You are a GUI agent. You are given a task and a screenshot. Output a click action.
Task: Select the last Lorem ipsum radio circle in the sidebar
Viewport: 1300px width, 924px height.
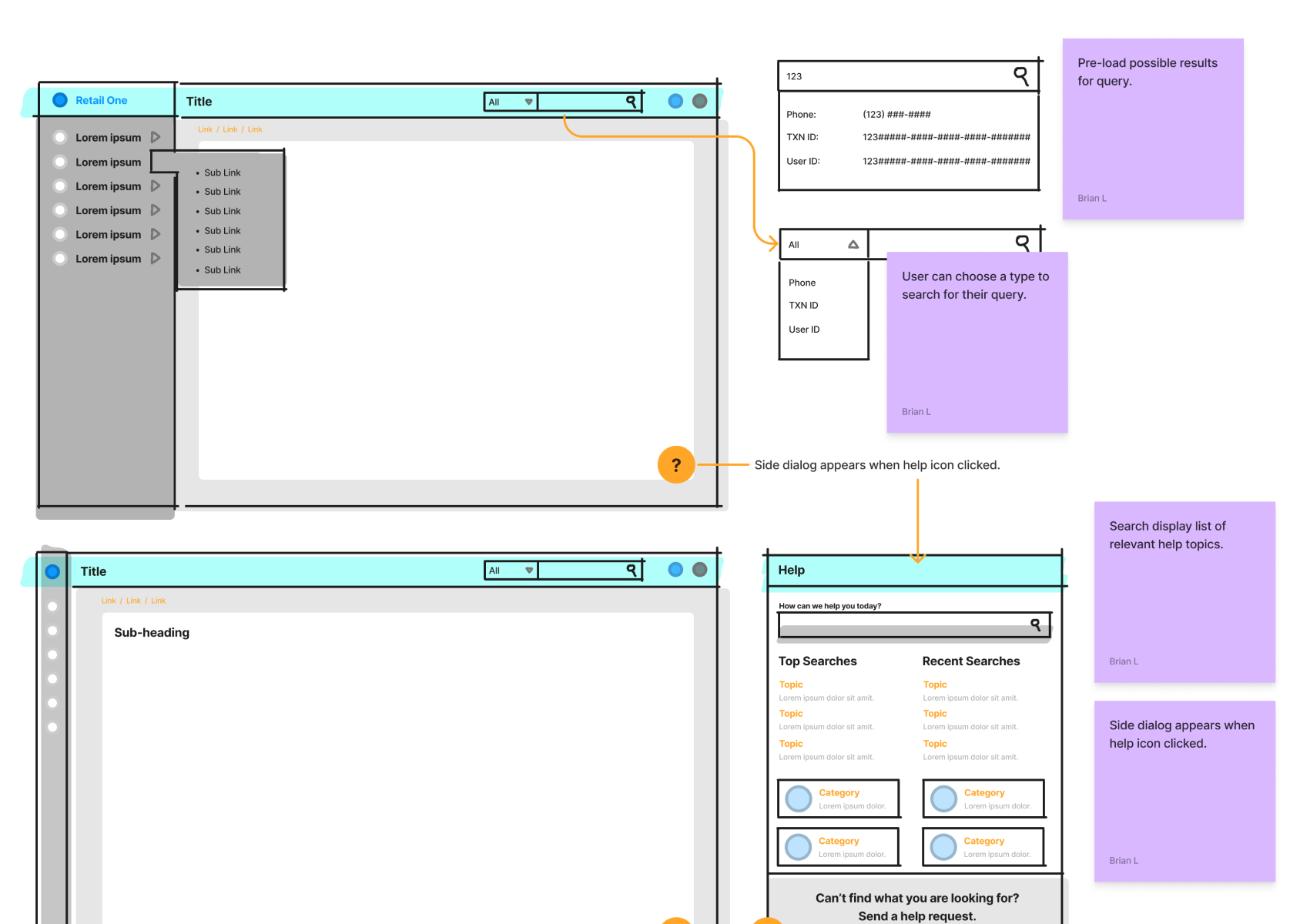point(60,259)
